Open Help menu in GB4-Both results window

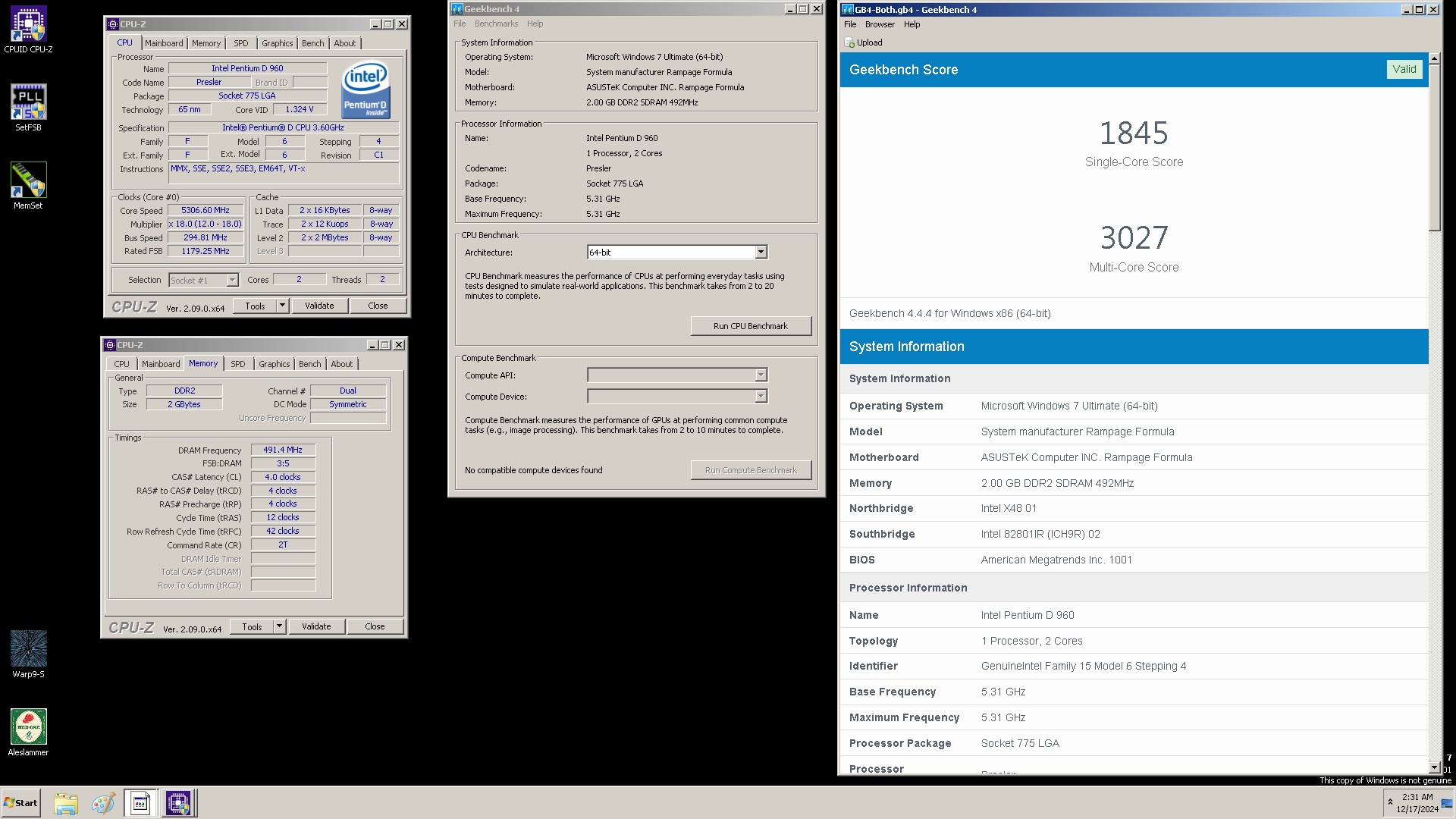[912, 24]
